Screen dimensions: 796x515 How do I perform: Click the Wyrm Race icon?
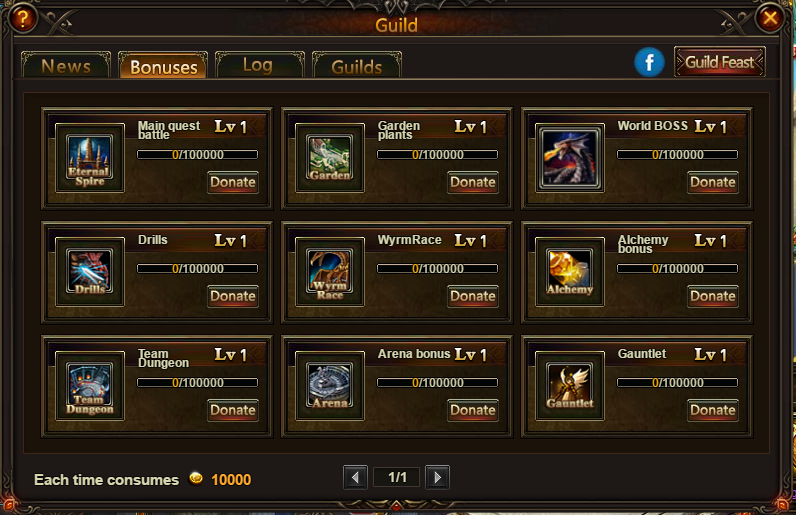coord(330,272)
